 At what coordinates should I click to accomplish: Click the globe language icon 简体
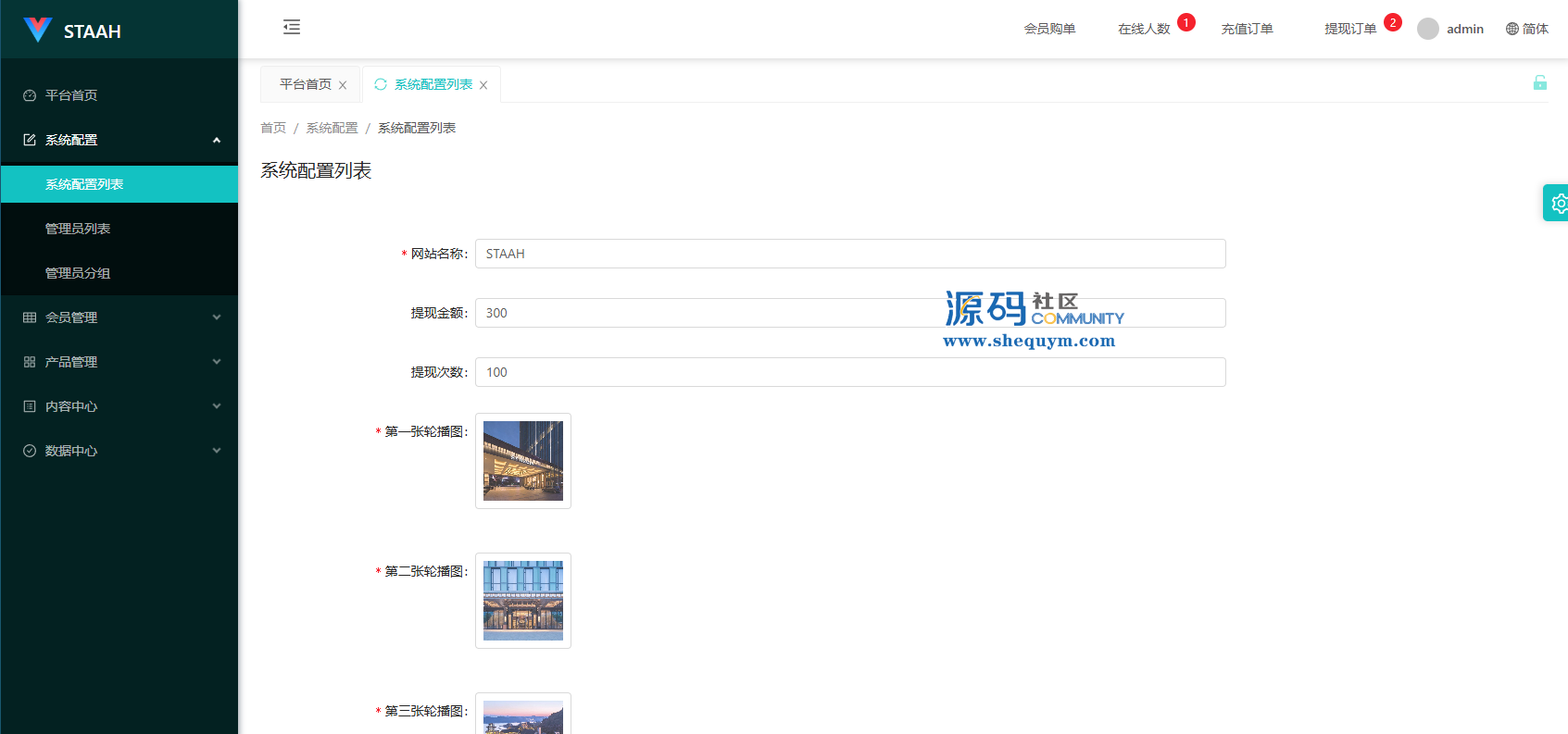[x=1512, y=29]
